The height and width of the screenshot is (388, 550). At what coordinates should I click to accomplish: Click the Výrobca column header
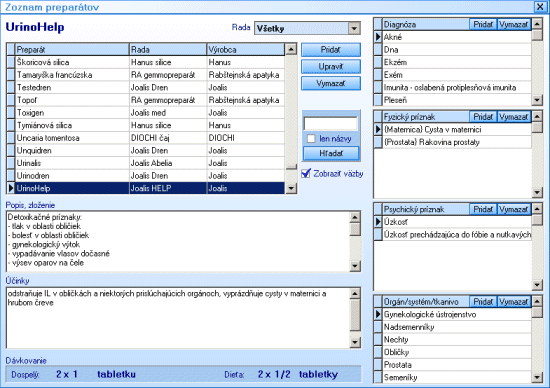246,49
